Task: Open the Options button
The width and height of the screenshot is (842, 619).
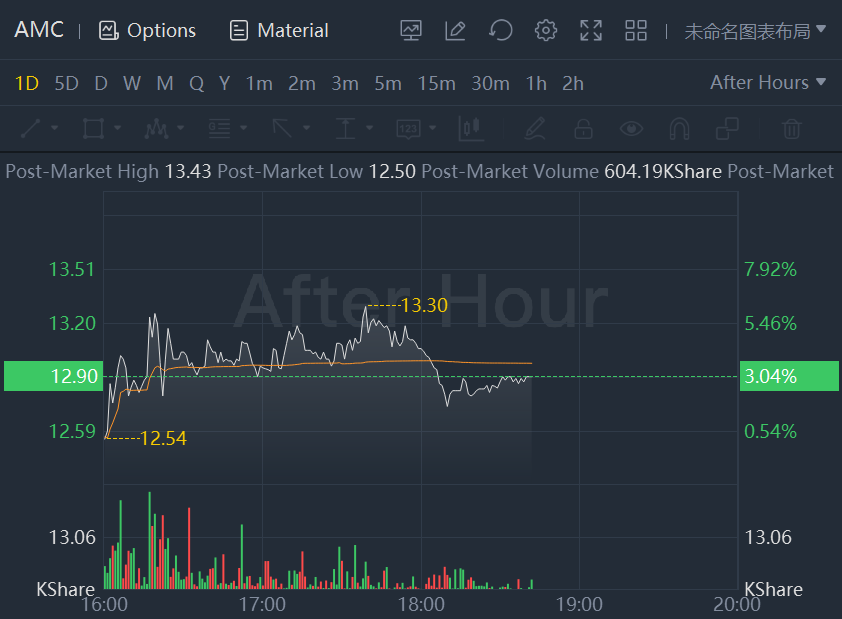Action: coord(147,30)
